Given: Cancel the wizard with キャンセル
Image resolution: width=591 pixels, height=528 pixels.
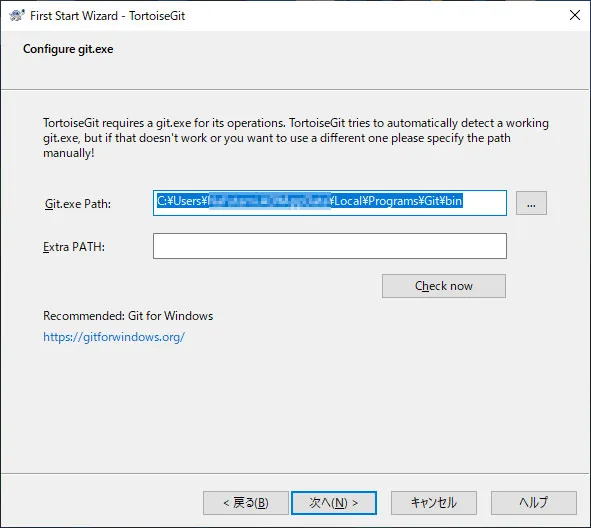Looking at the screenshot, I should click(x=434, y=503).
